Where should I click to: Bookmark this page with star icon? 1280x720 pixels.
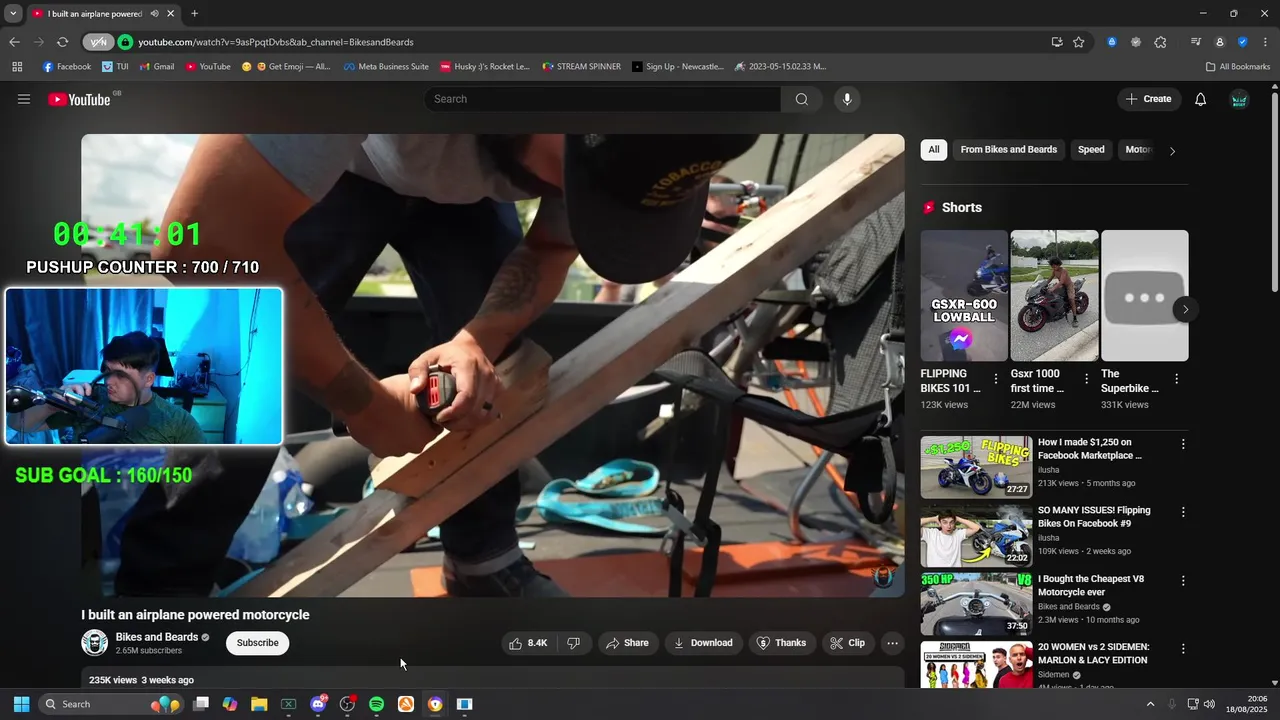[x=1079, y=42]
